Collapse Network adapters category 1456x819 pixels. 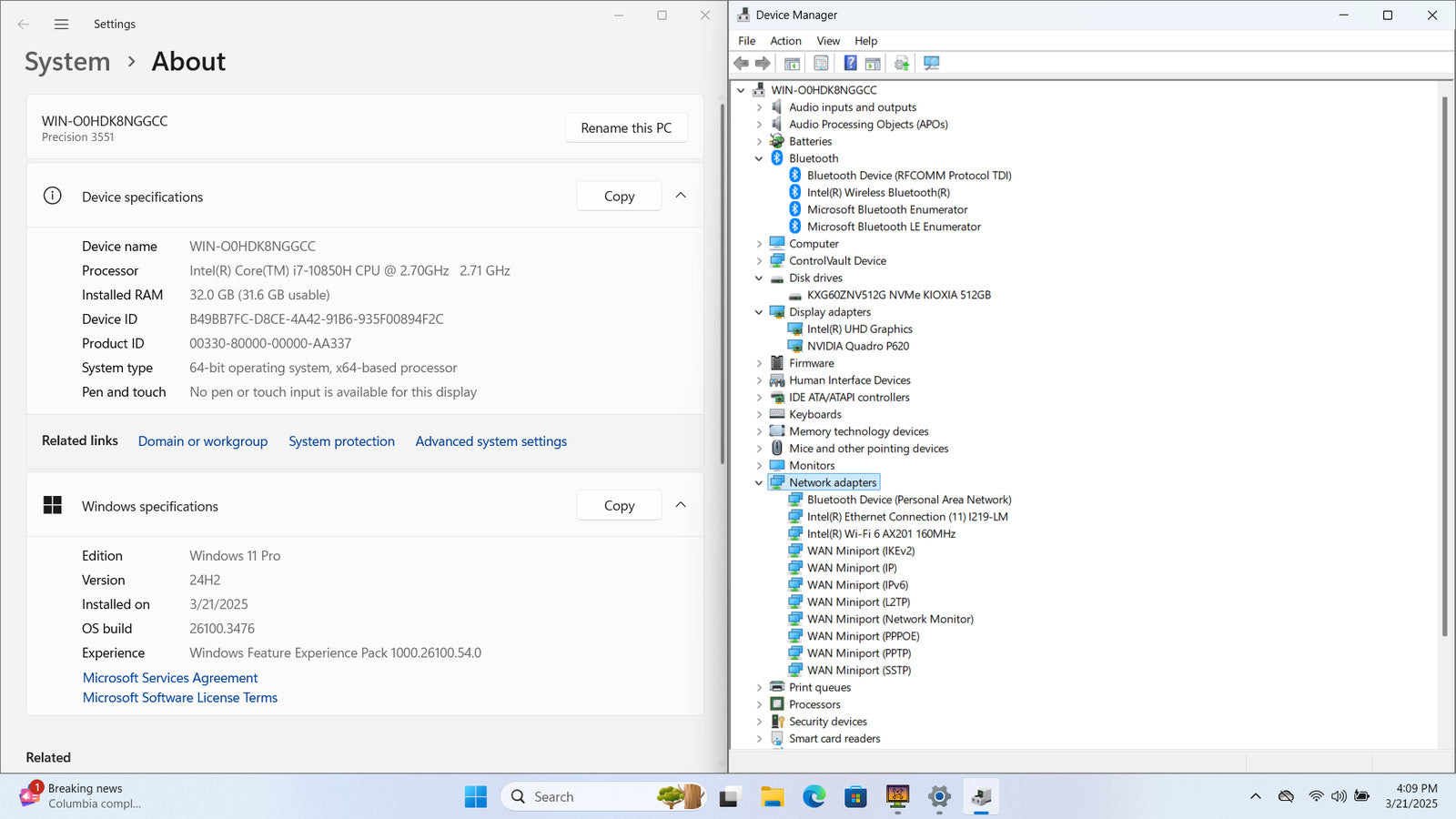pos(759,482)
